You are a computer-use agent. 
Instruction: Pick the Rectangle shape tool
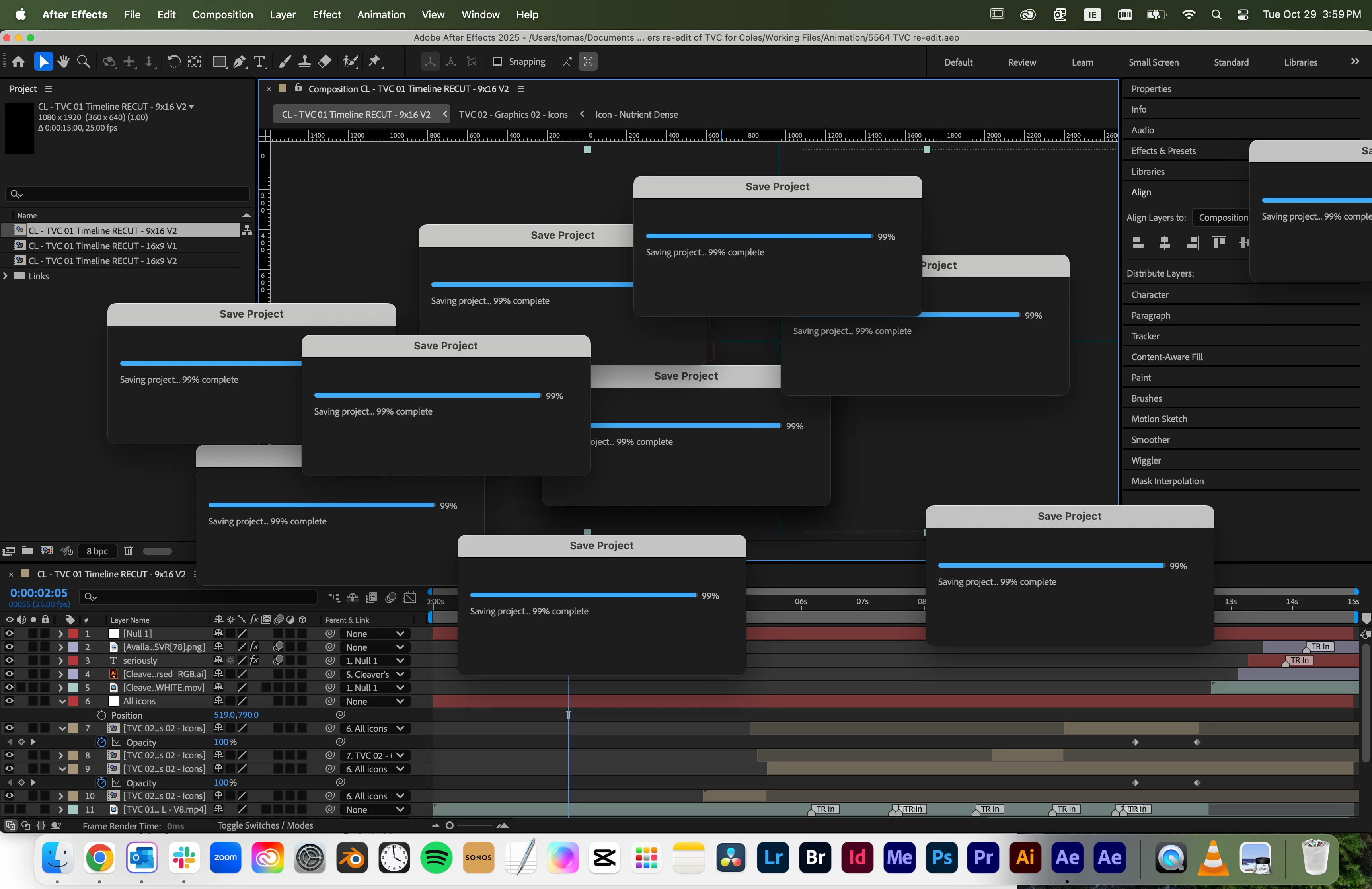[x=219, y=62]
